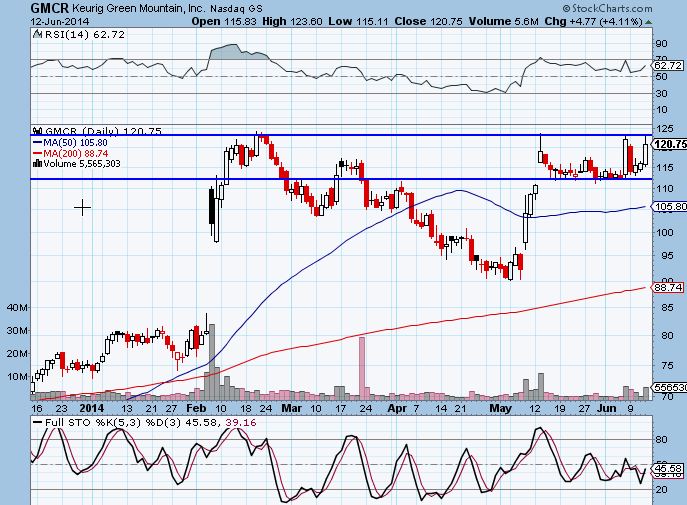Click the High 123.60 value
687x505 pixels.
292,21
